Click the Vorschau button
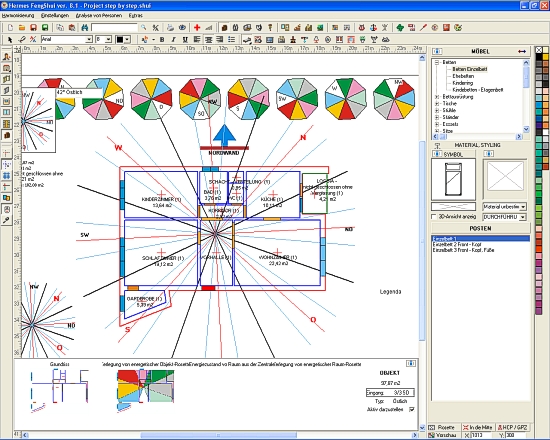The height and width of the screenshot is (440, 550). coord(443,435)
